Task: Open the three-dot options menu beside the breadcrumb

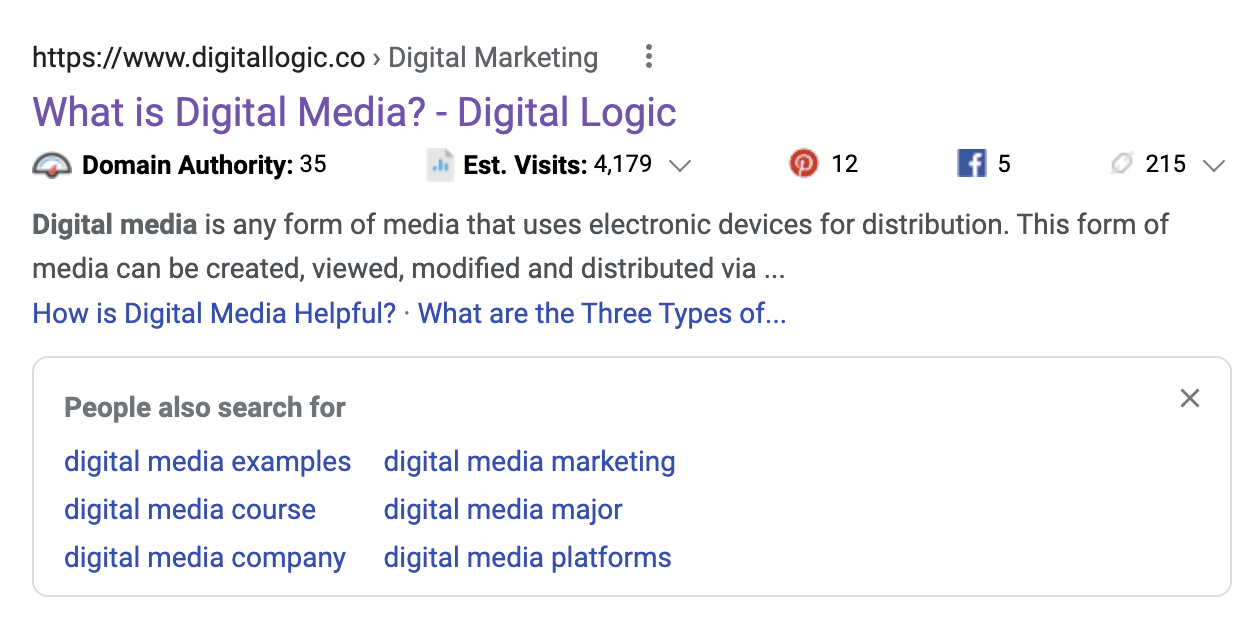Action: point(648,57)
